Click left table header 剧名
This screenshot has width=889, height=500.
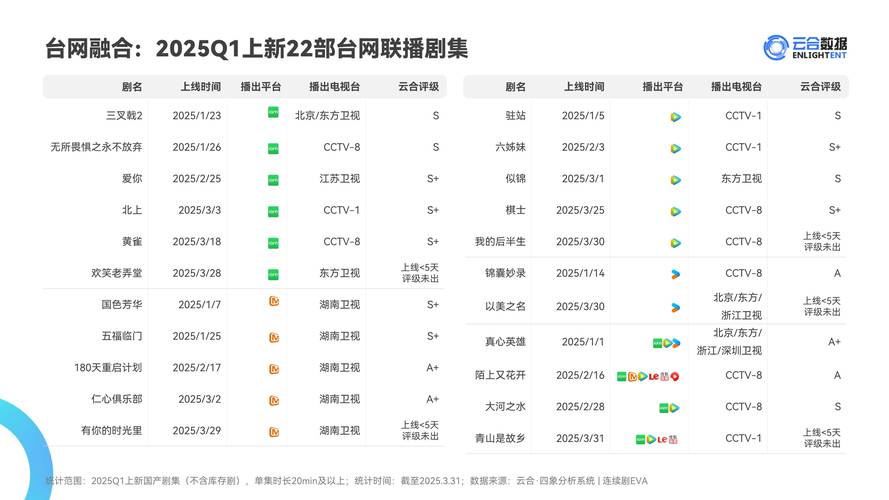tap(132, 87)
